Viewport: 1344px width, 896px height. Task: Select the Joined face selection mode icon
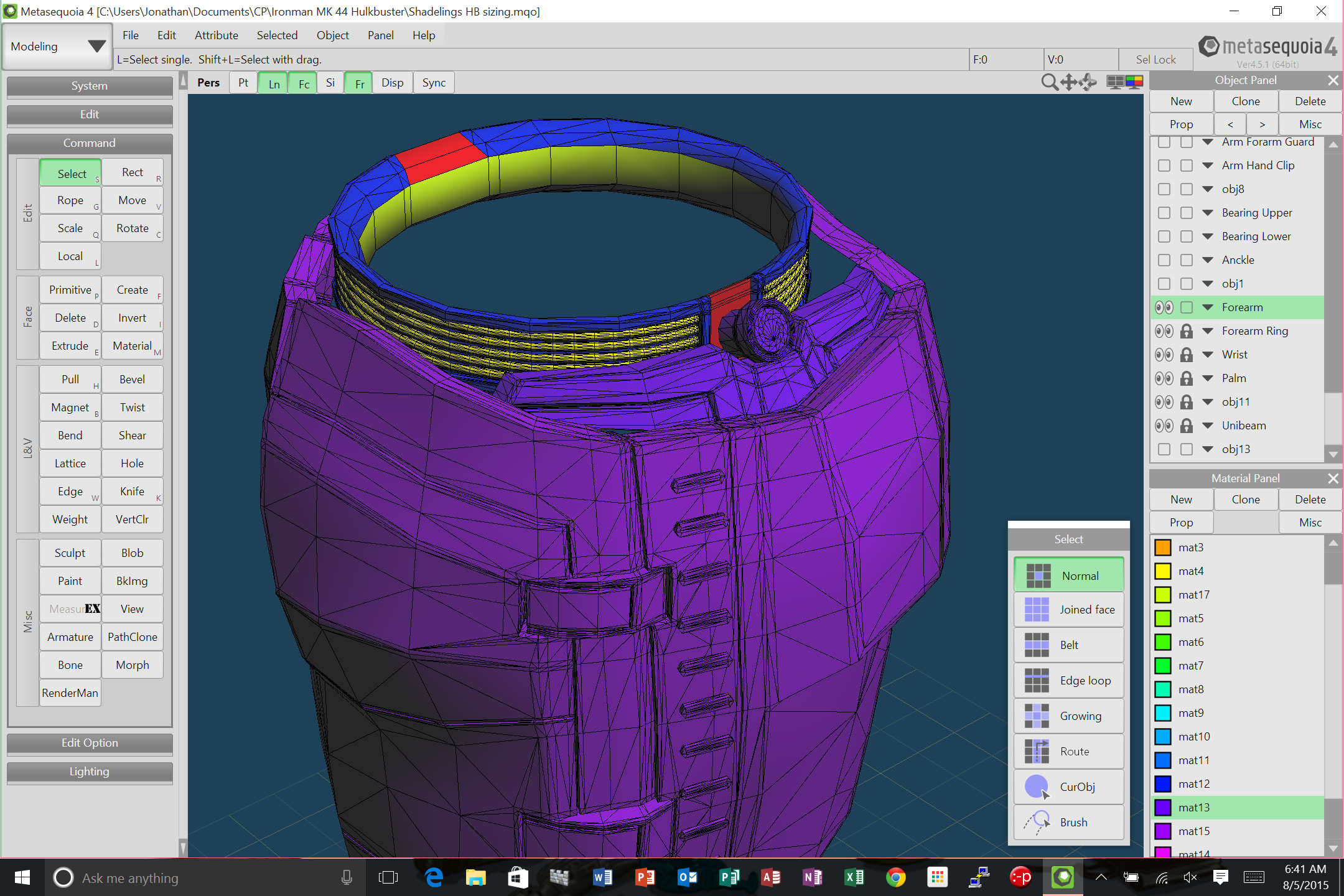[1037, 610]
